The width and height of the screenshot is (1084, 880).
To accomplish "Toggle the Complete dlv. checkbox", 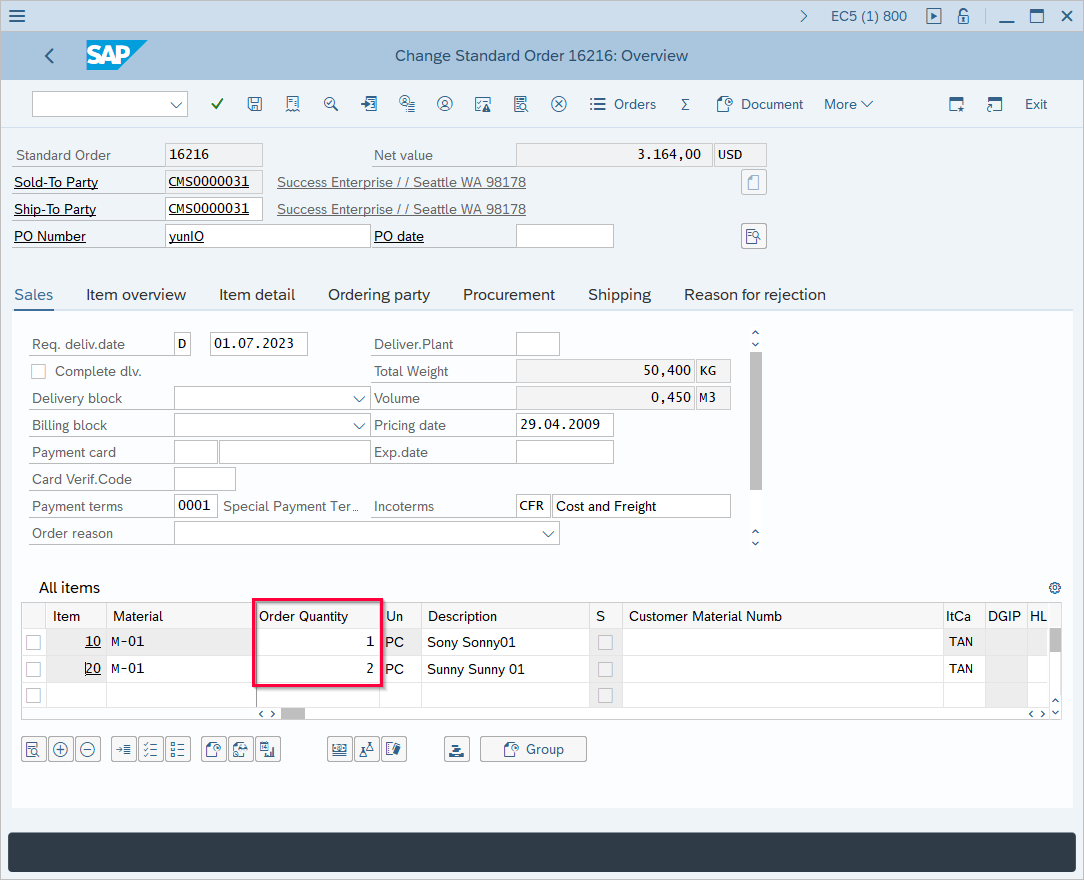I will (39, 372).
